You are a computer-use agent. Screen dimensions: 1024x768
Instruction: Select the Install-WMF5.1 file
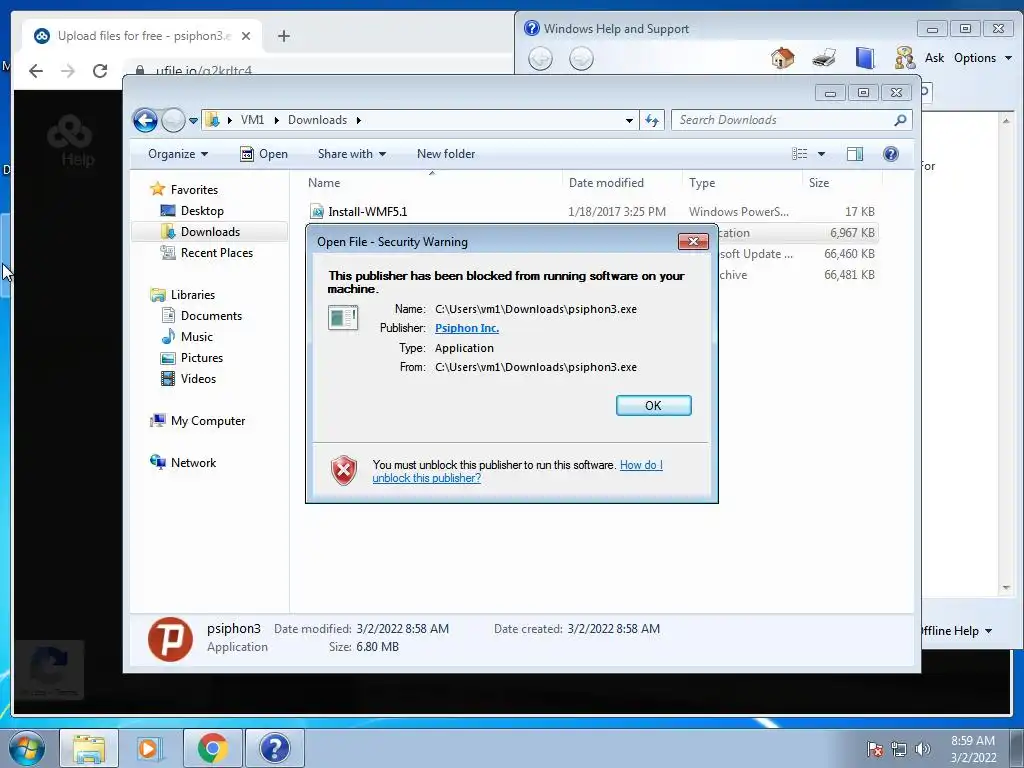coord(367,212)
